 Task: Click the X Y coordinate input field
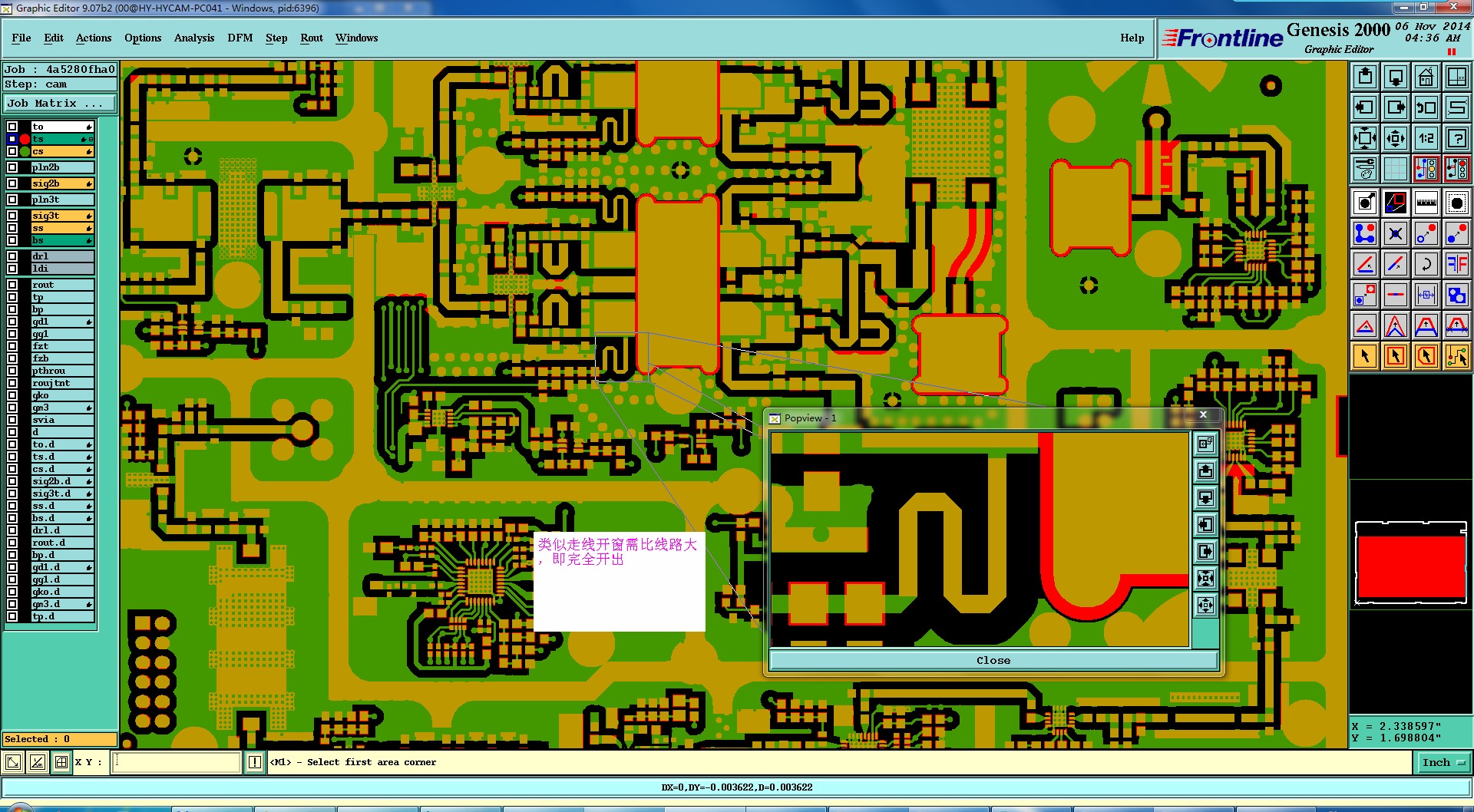coord(177,762)
